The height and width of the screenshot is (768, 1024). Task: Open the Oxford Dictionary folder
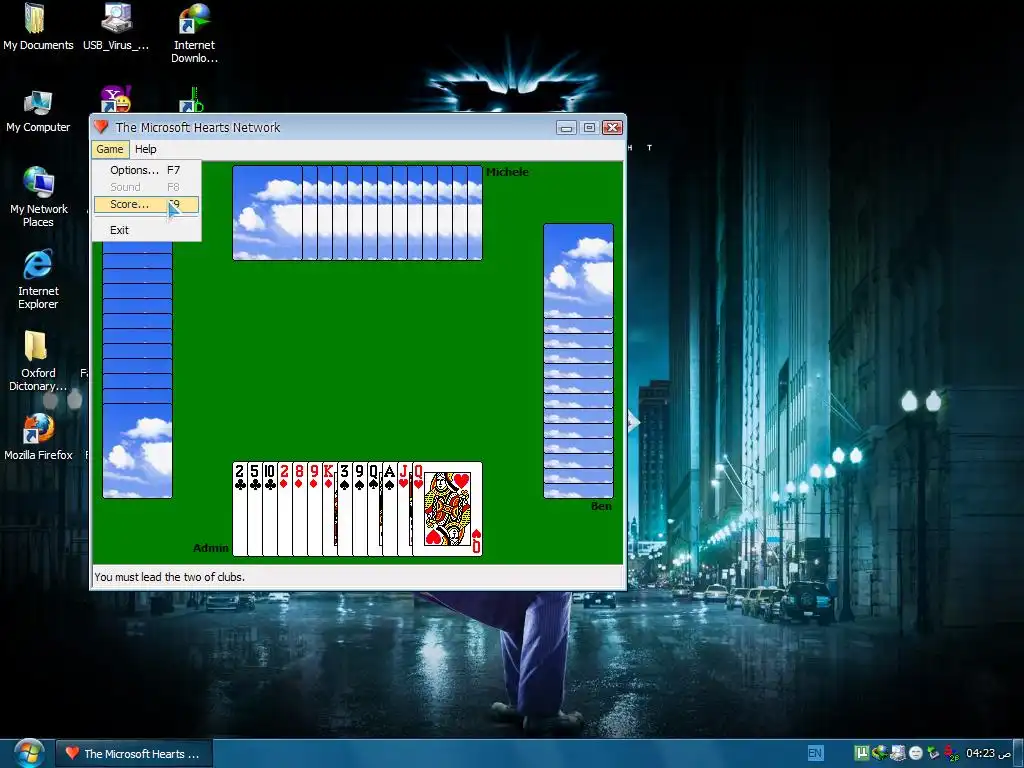click(x=38, y=360)
